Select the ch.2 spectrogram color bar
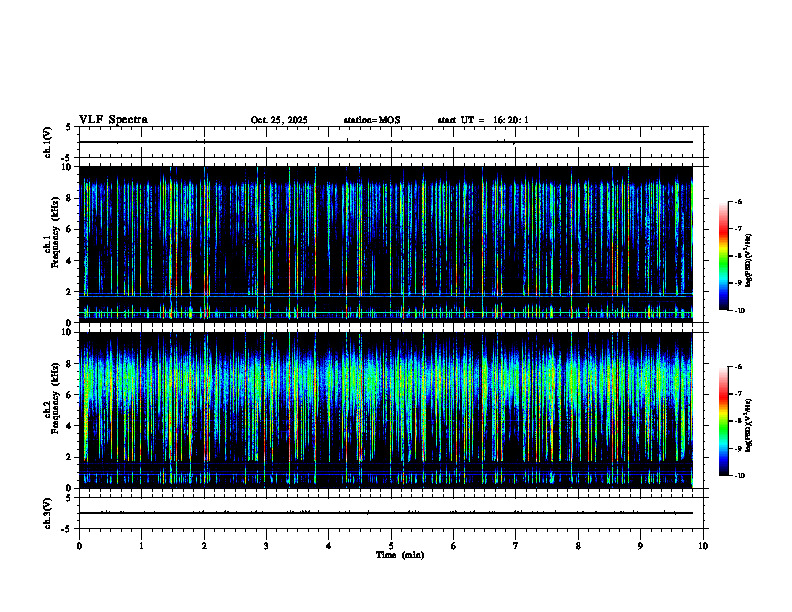This screenshot has height=612, width=792. 723,421
